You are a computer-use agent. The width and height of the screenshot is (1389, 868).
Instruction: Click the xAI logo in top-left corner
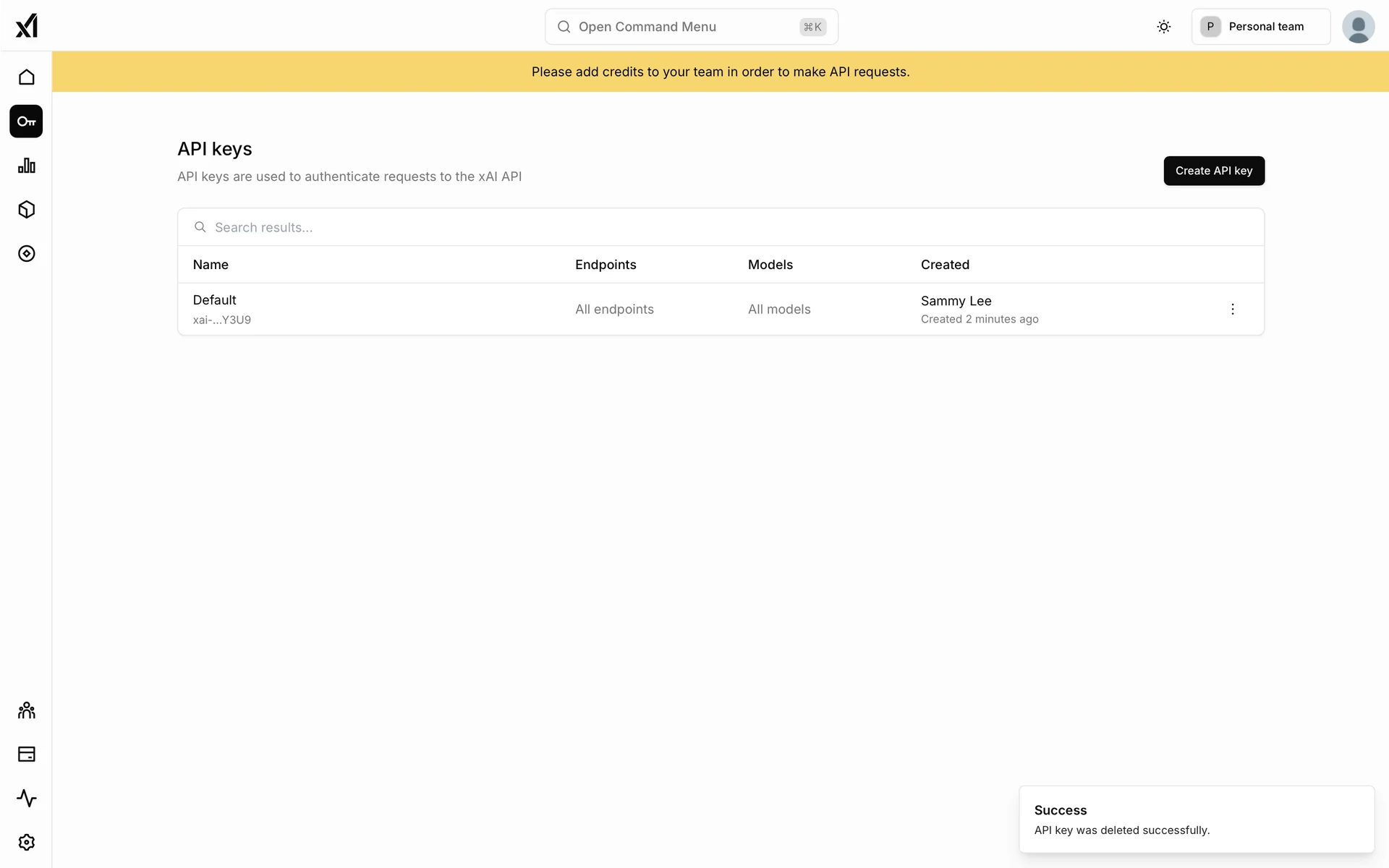pyautogui.click(x=26, y=26)
